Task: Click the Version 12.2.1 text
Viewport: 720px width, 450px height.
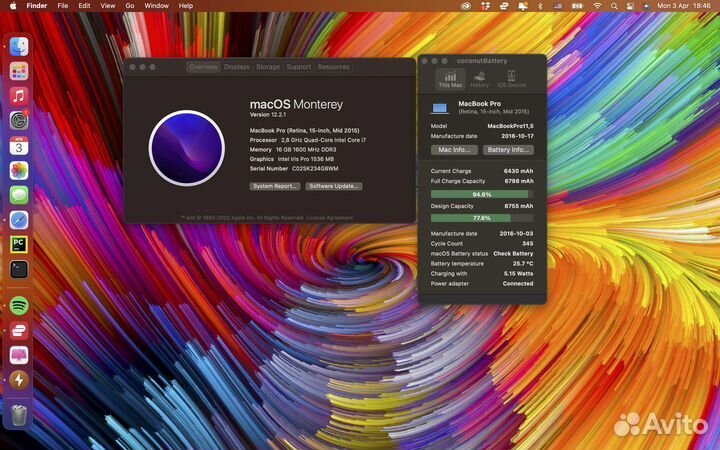Action: [x=268, y=115]
